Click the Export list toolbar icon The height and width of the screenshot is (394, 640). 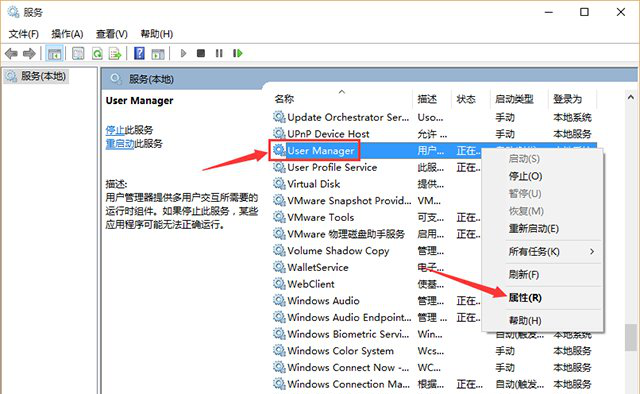[x=116, y=53]
